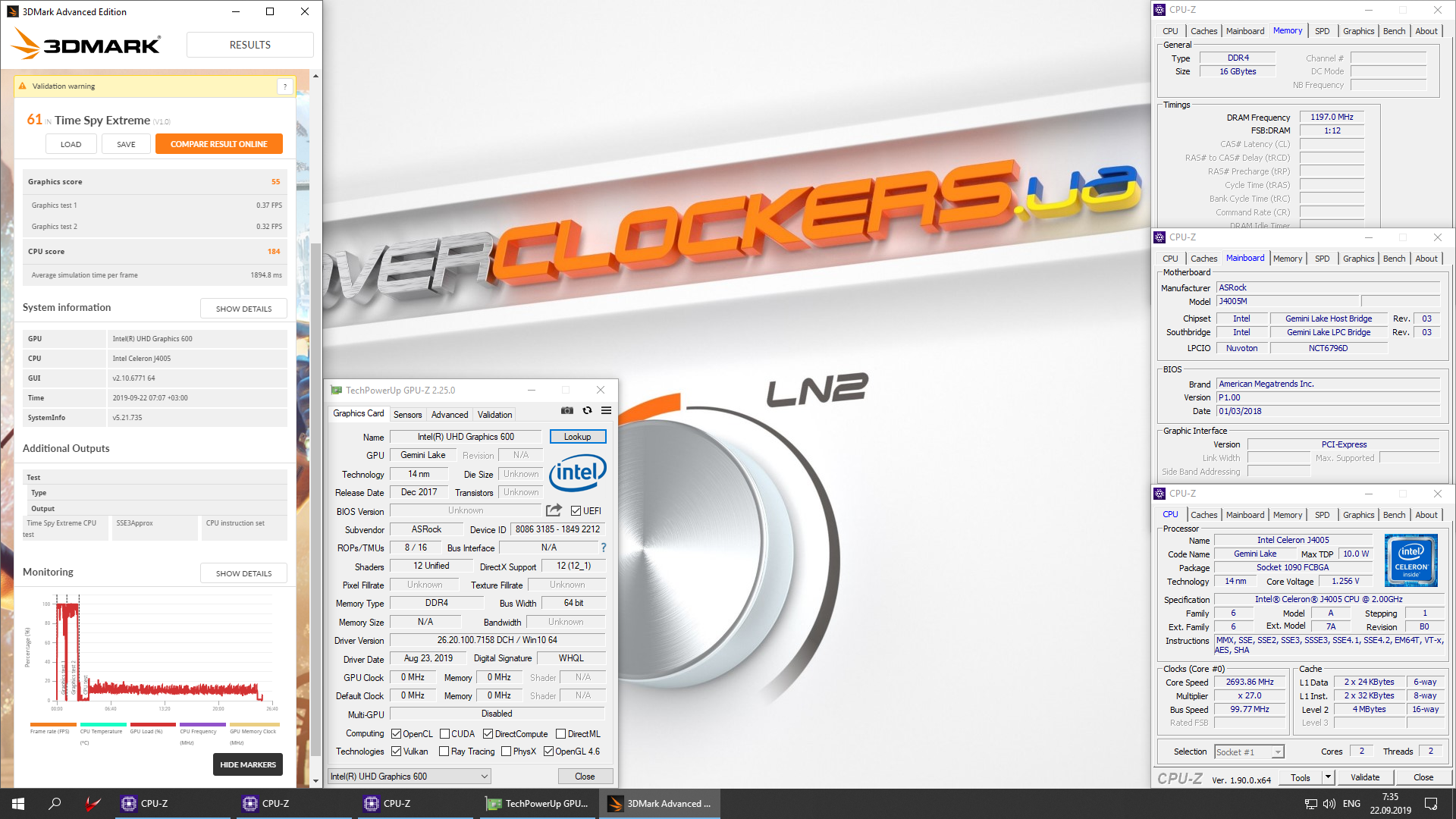Open the GPU selection dropdown in GPU-Z
Image resolution: width=1456 pixels, height=819 pixels.
(x=409, y=776)
